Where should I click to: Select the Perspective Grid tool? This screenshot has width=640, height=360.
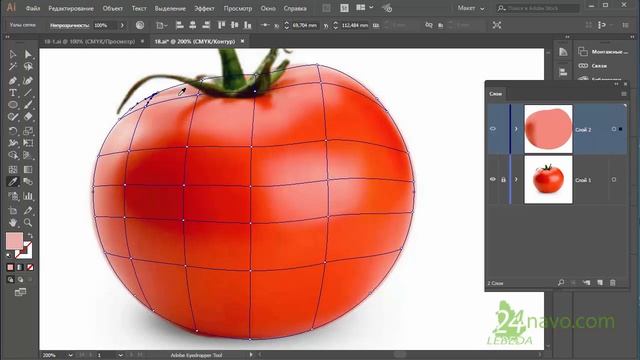[x=28, y=155]
